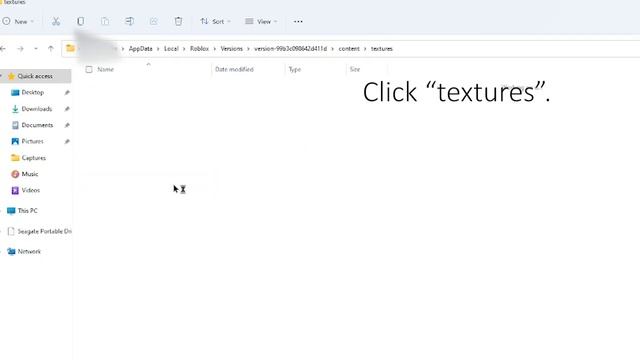The width and height of the screenshot is (640, 360).
Task: Open Downloads in the navigation pane
Action: pos(37,109)
